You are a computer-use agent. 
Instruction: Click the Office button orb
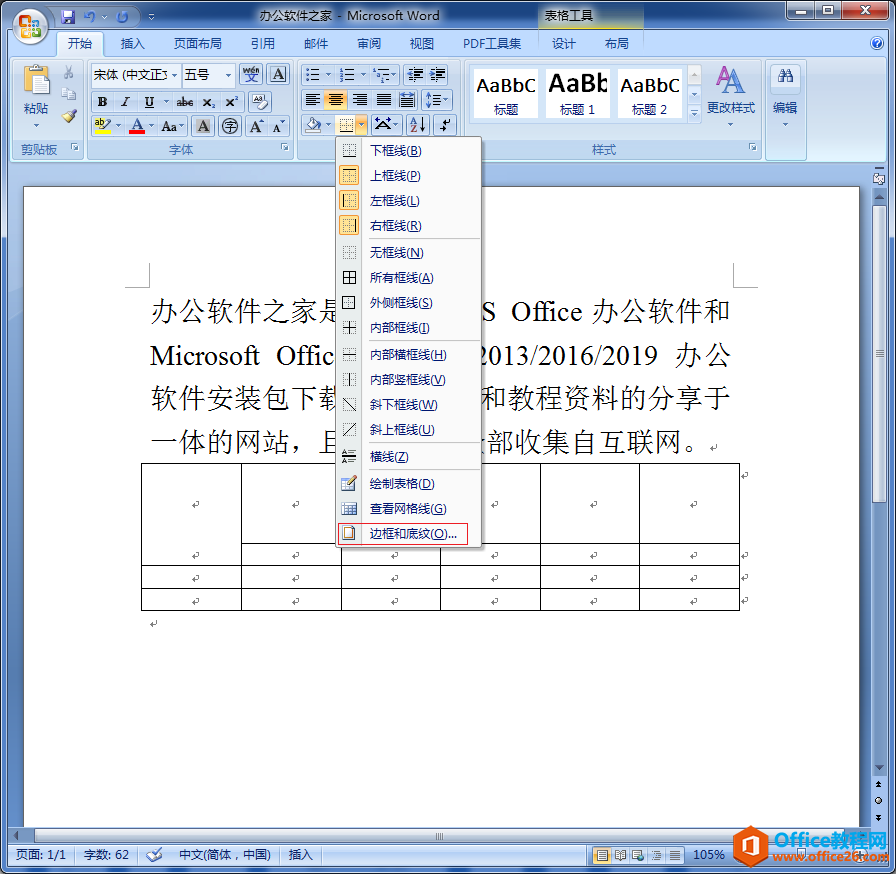[29, 26]
